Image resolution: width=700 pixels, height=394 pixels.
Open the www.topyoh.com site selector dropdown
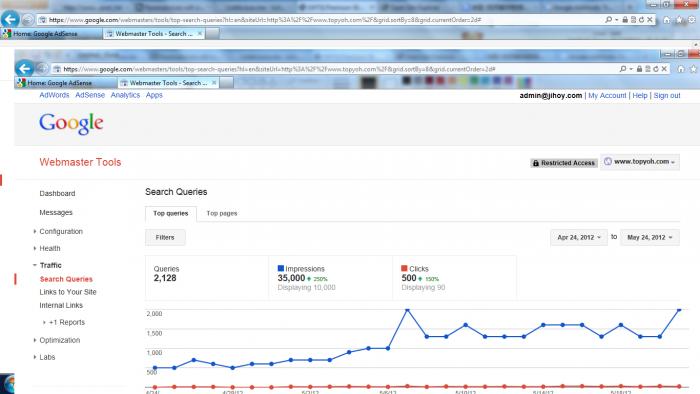(640, 162)
